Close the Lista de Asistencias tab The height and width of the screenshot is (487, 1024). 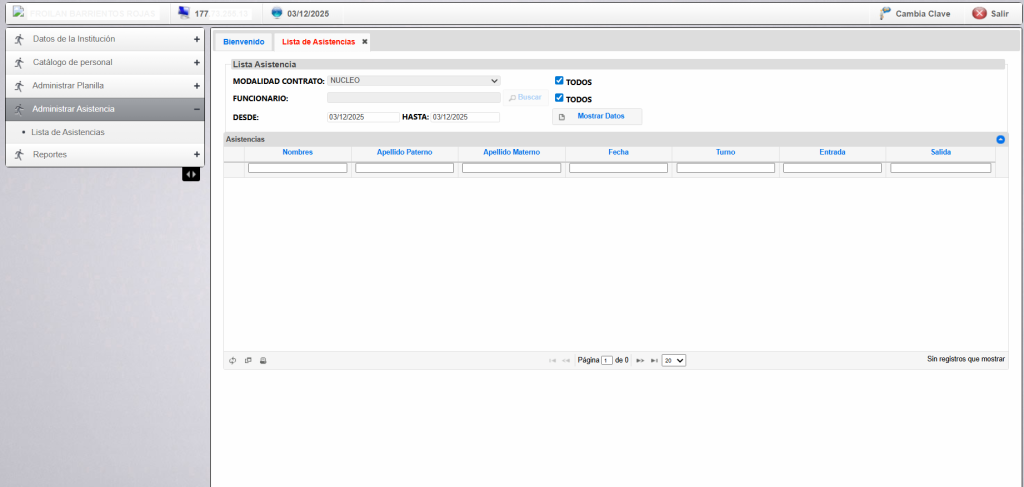click(x=365, y=42)
